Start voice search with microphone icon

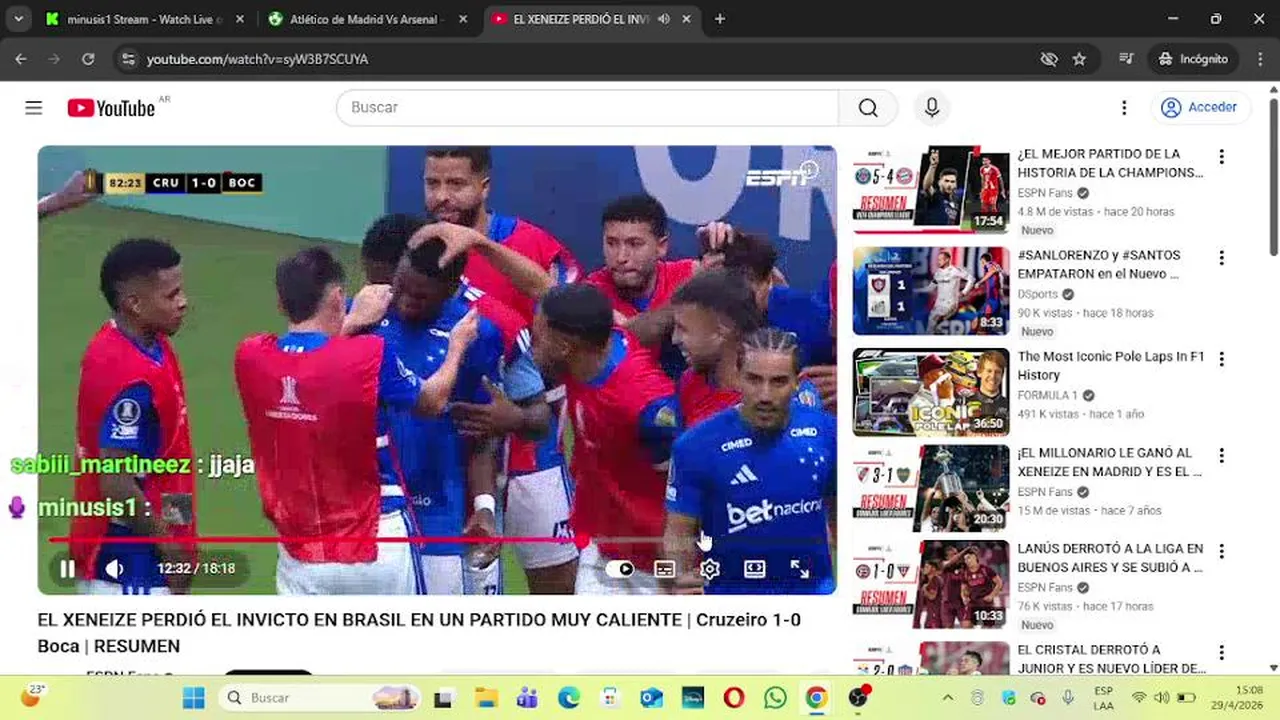932,108
